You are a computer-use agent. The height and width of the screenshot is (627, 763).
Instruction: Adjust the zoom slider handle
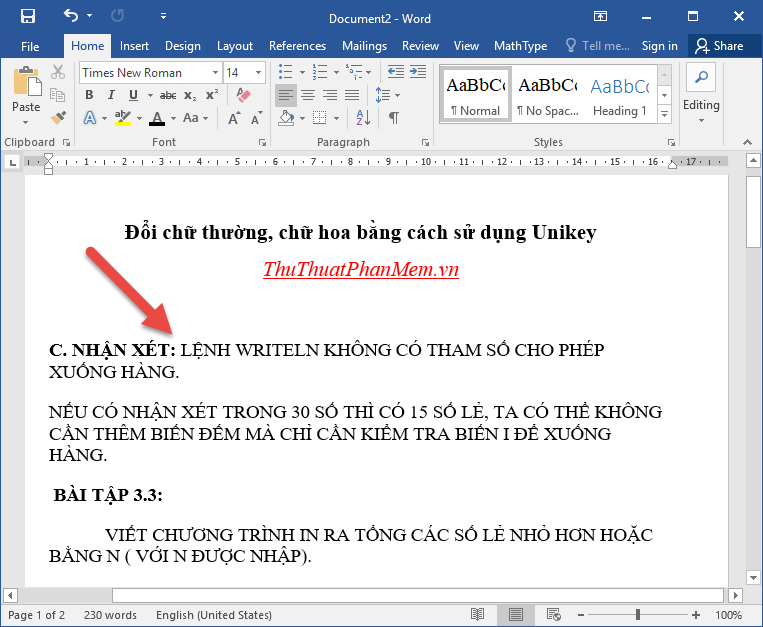pyautogui.click(x=637, y=615)
